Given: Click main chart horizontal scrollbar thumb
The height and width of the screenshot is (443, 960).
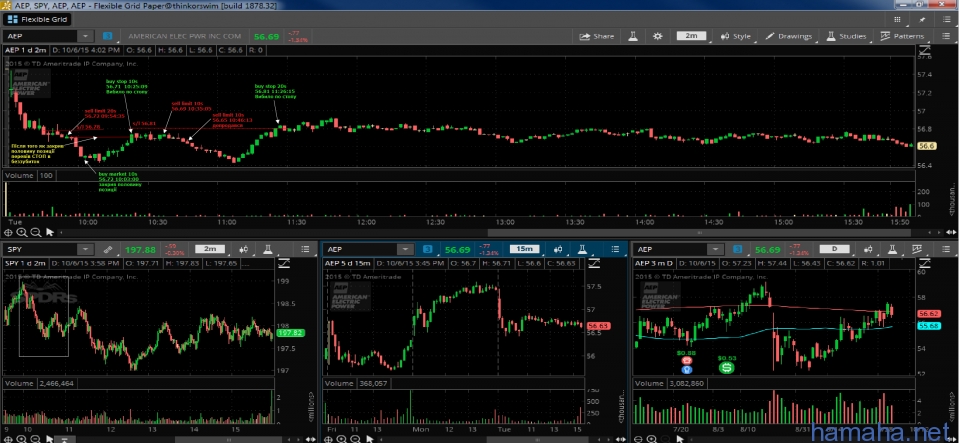Looking at the screenshot, I should (x=701, y=233).
